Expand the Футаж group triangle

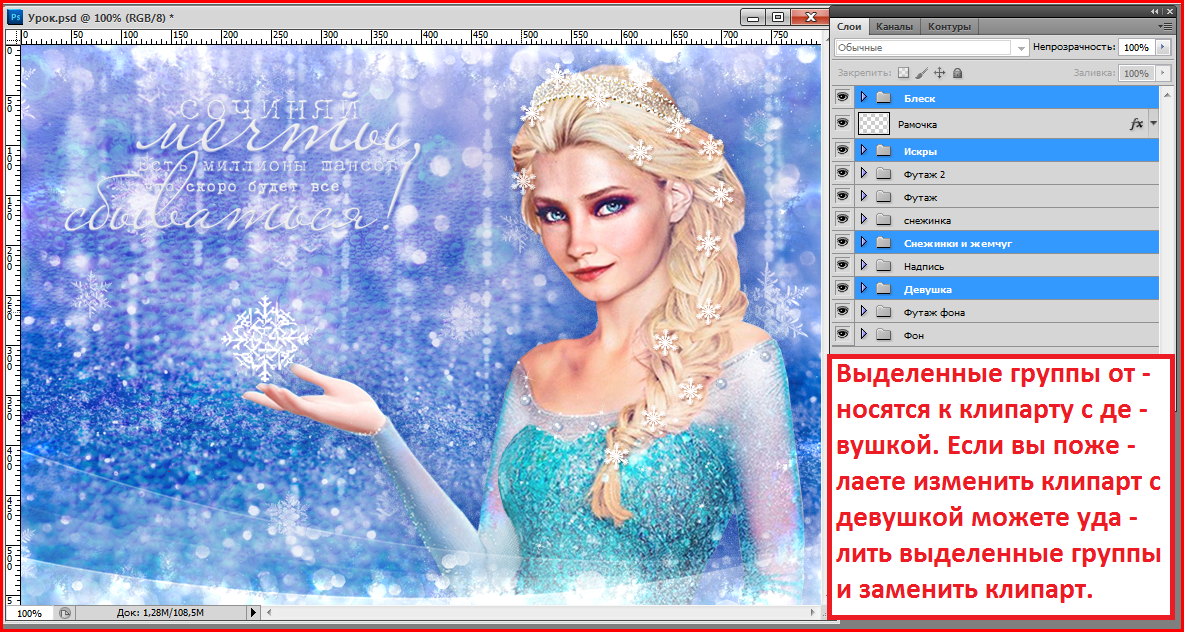pyautogui.click(x=865, y=197)
